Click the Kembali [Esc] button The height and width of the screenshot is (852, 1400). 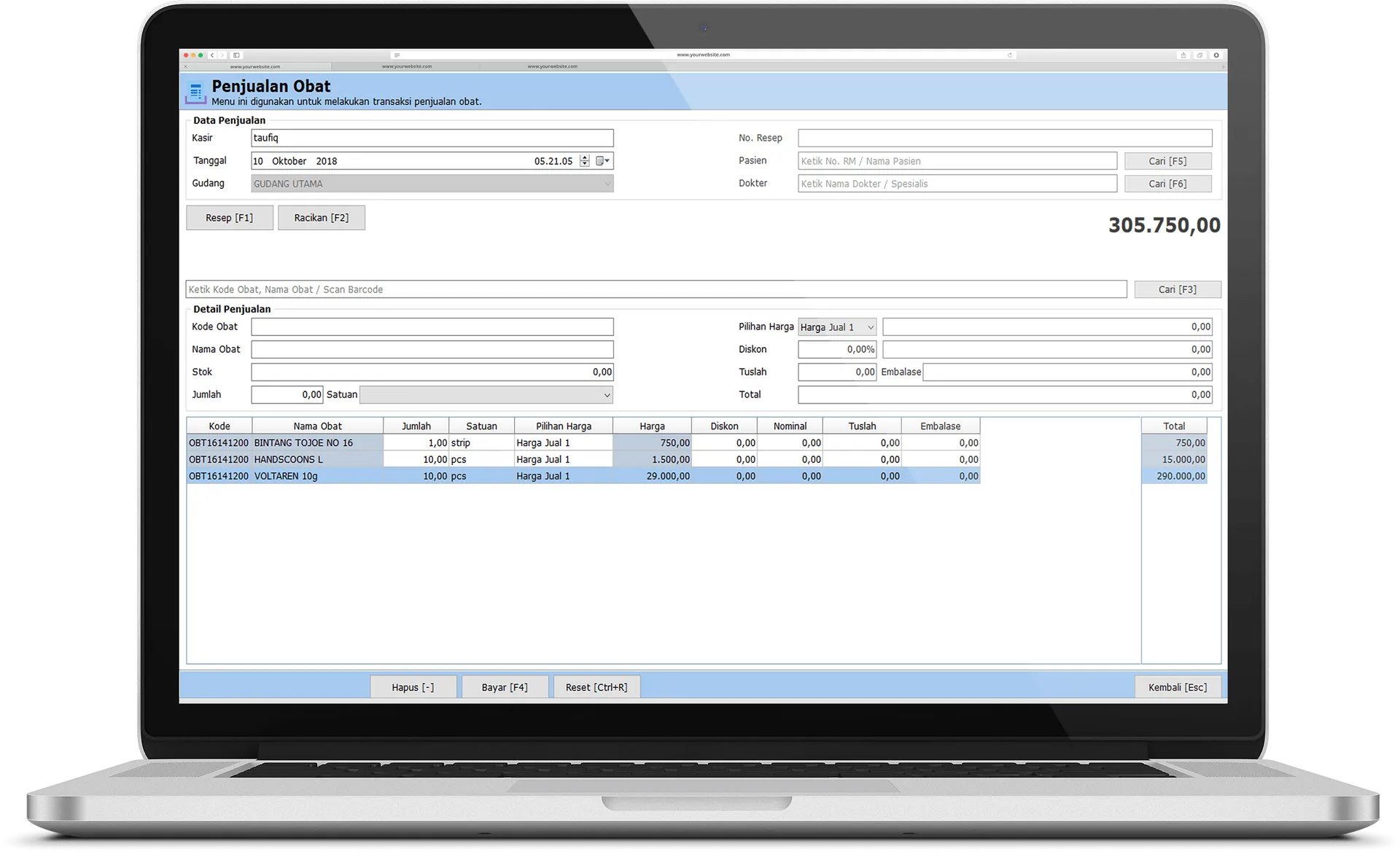click(1178, 687)
